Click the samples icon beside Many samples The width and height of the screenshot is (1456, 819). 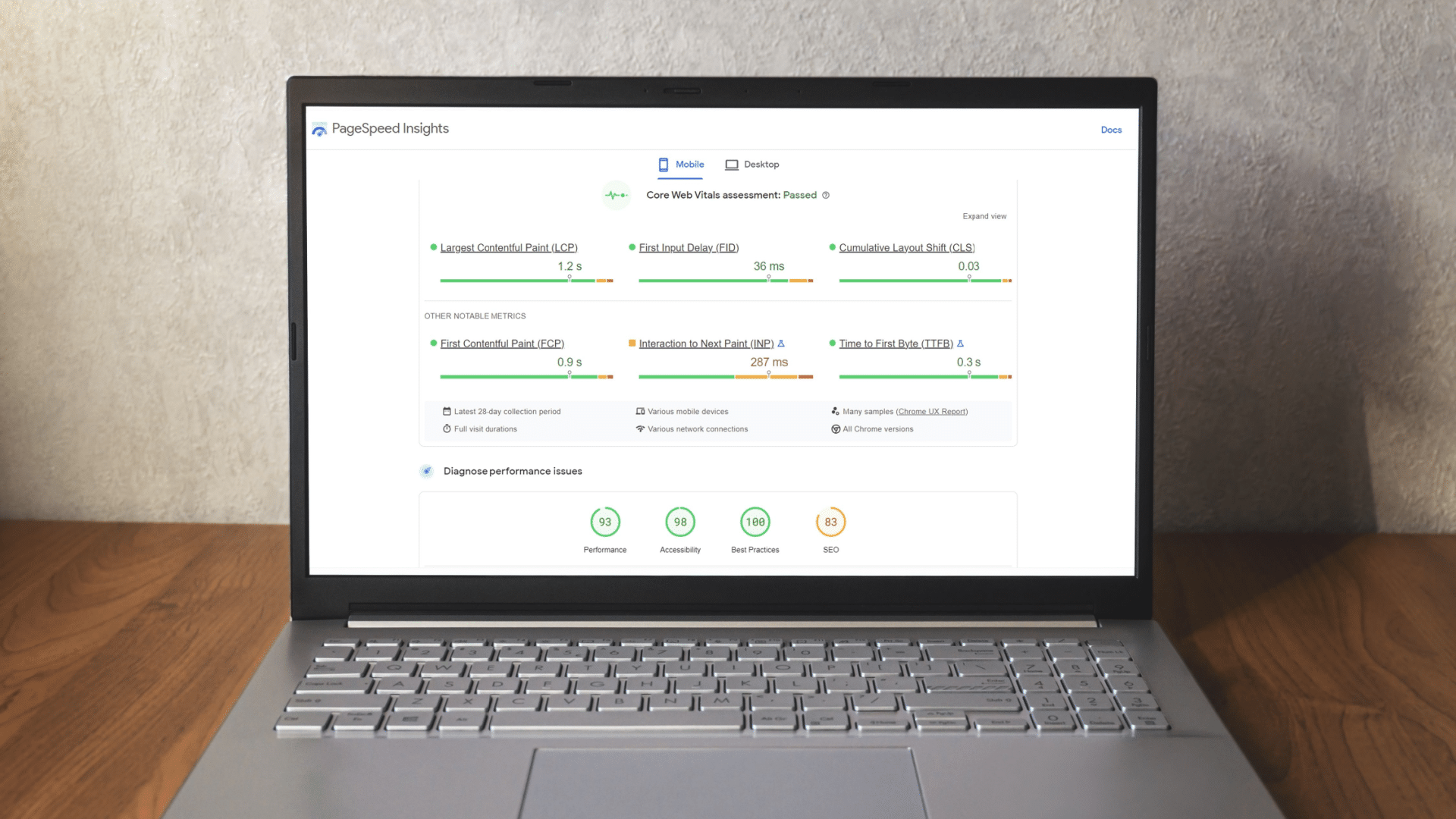click(835, 411)
